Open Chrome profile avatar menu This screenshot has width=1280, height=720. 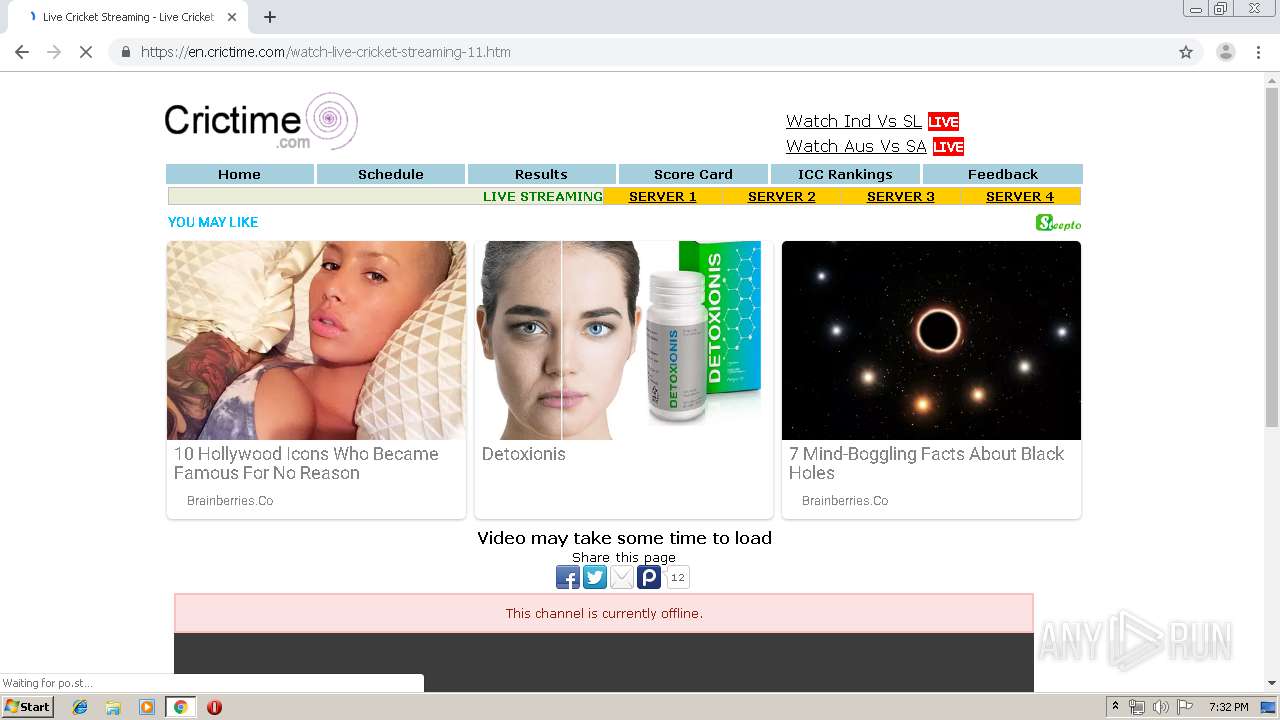pyautogui.click(x=1226, y=52)
